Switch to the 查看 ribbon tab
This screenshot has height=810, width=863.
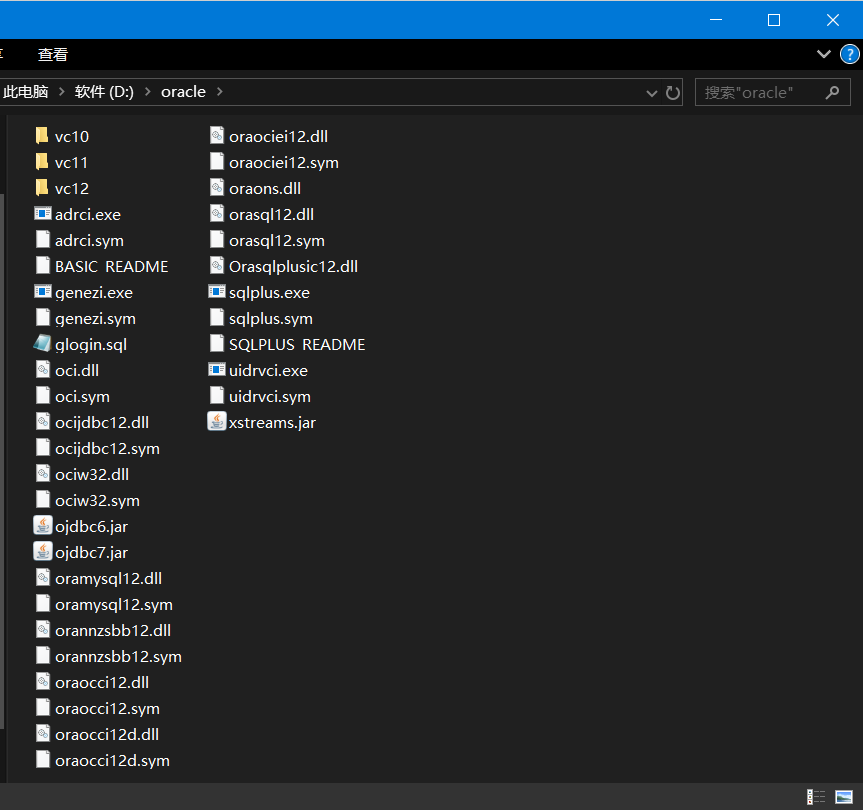pyautogui.click(x=52, y=54)
